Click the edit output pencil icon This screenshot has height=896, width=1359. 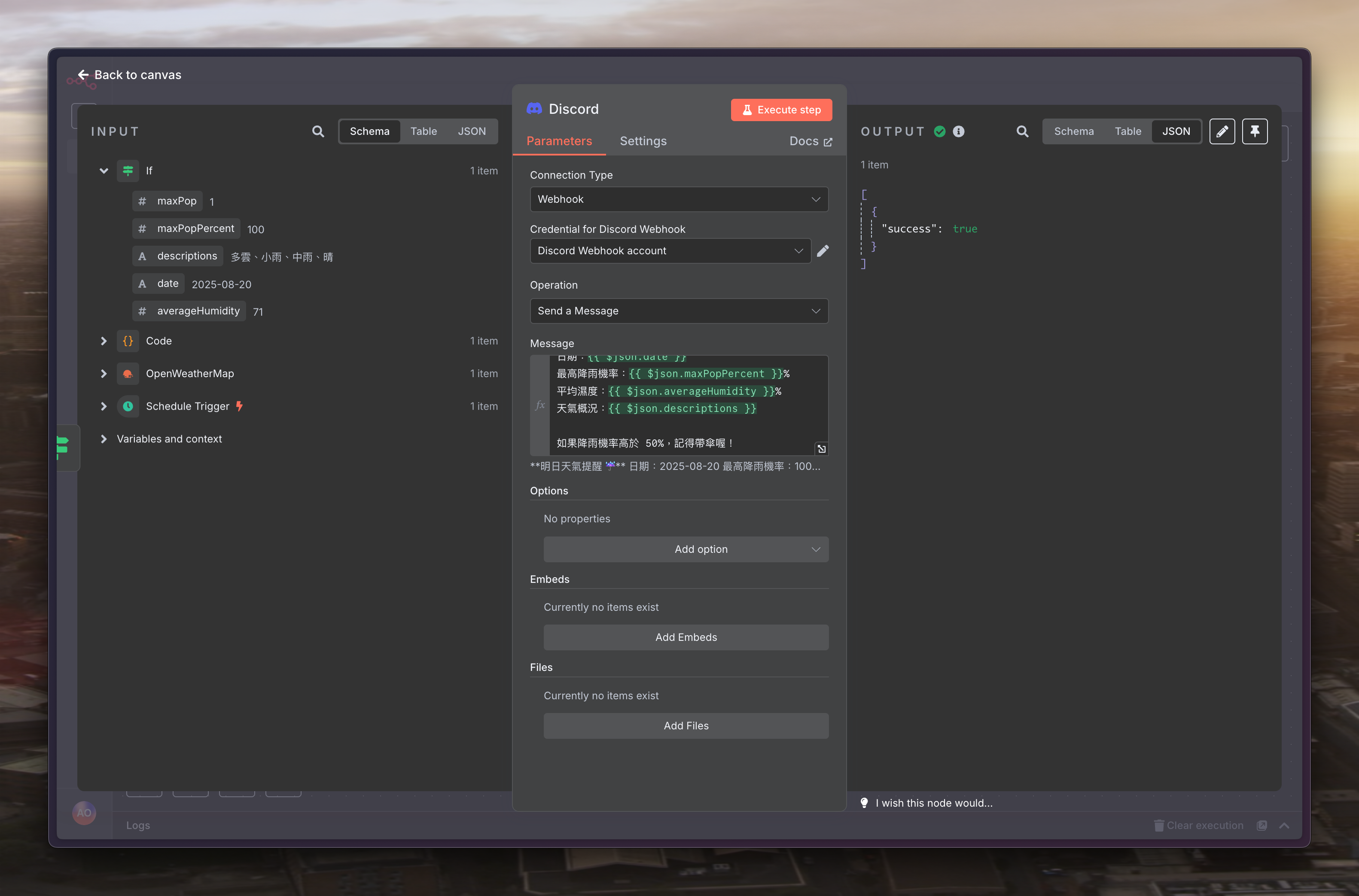click(1222, 131)
